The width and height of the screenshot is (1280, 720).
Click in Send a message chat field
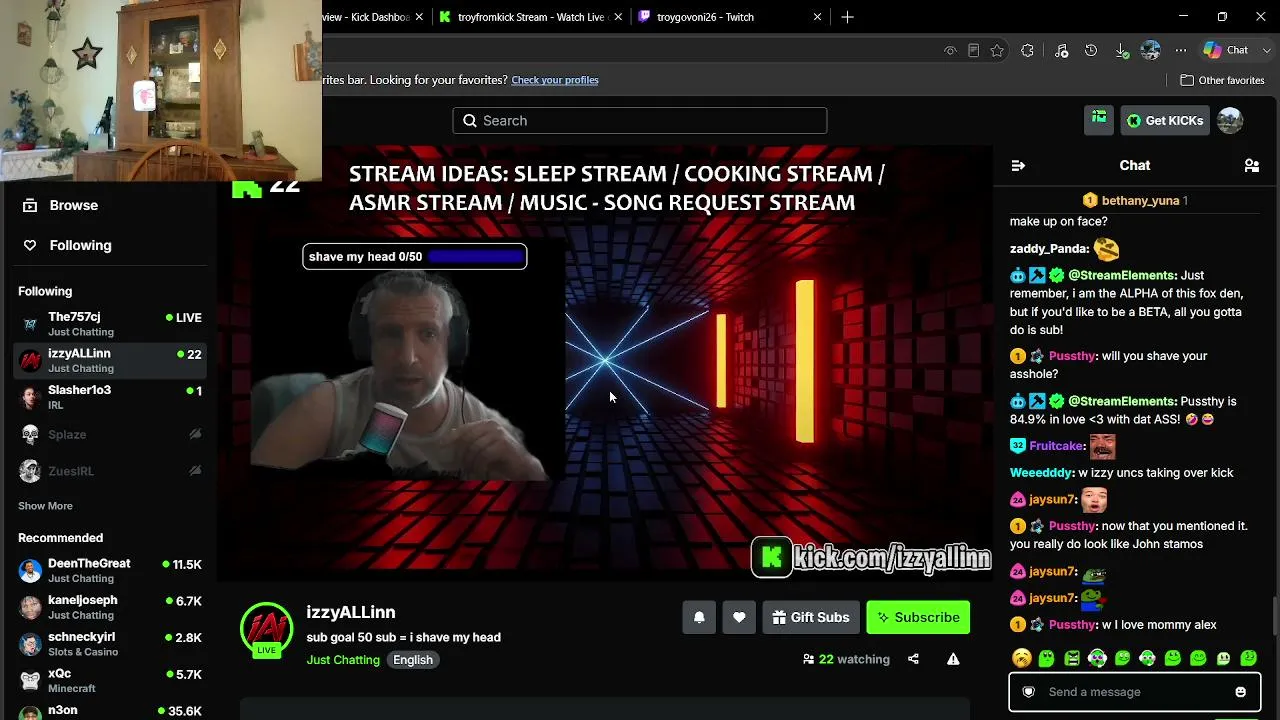[x=1135, y=692]
